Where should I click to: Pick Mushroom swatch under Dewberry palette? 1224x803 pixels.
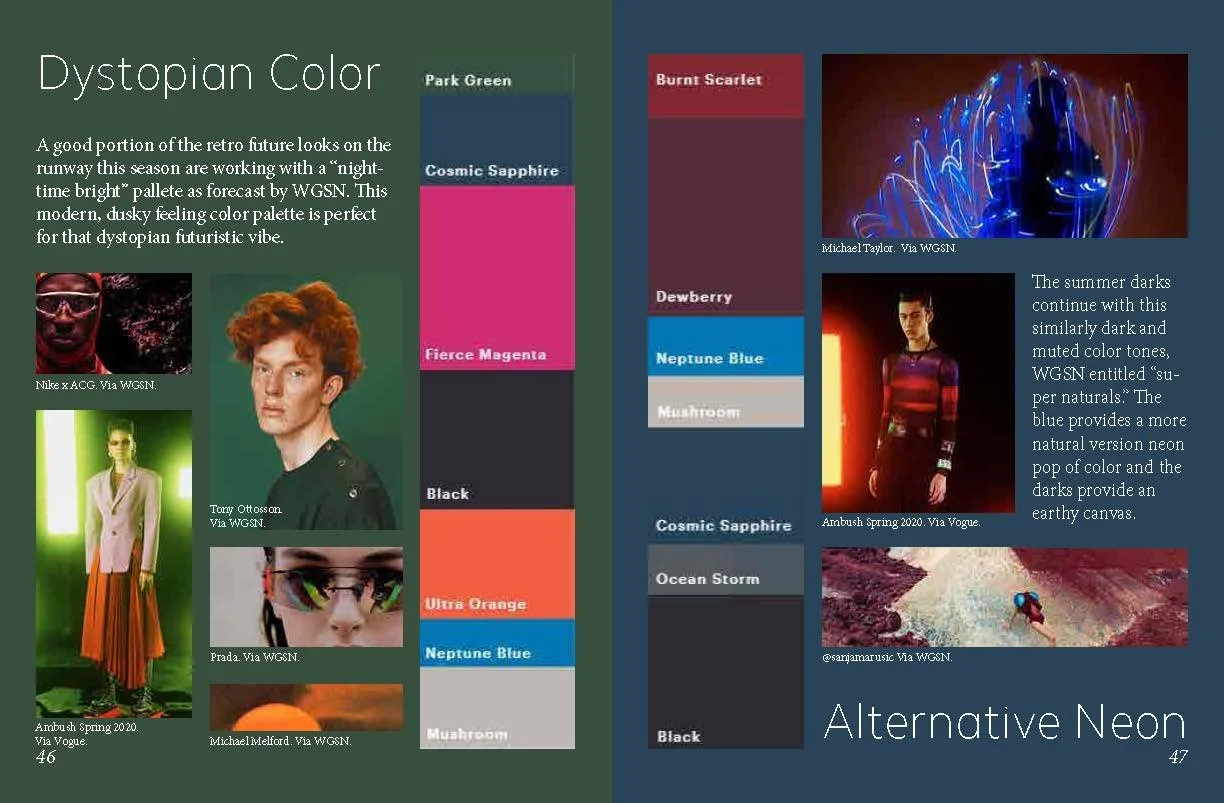725,402
